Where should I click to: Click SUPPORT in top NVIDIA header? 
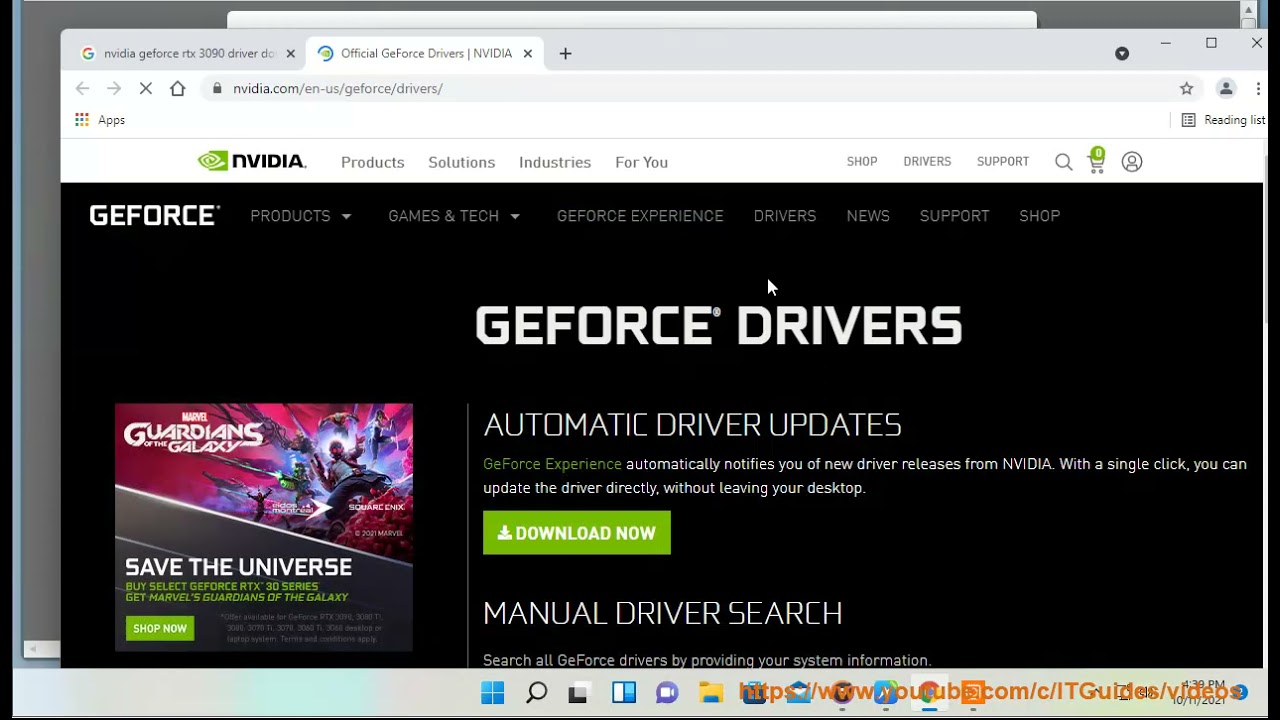(x=1003, y=162)
